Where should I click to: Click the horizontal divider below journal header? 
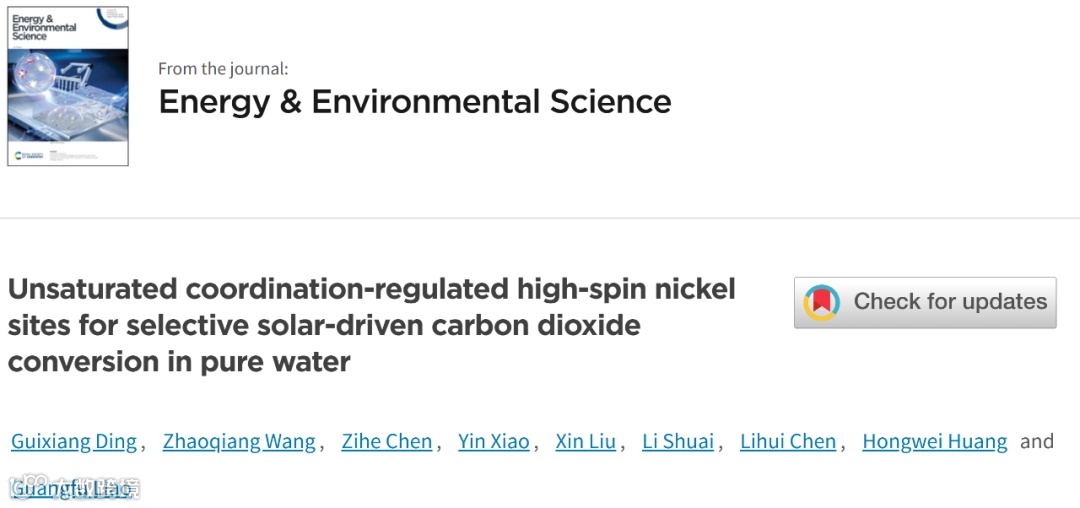[x=540, y=218]
